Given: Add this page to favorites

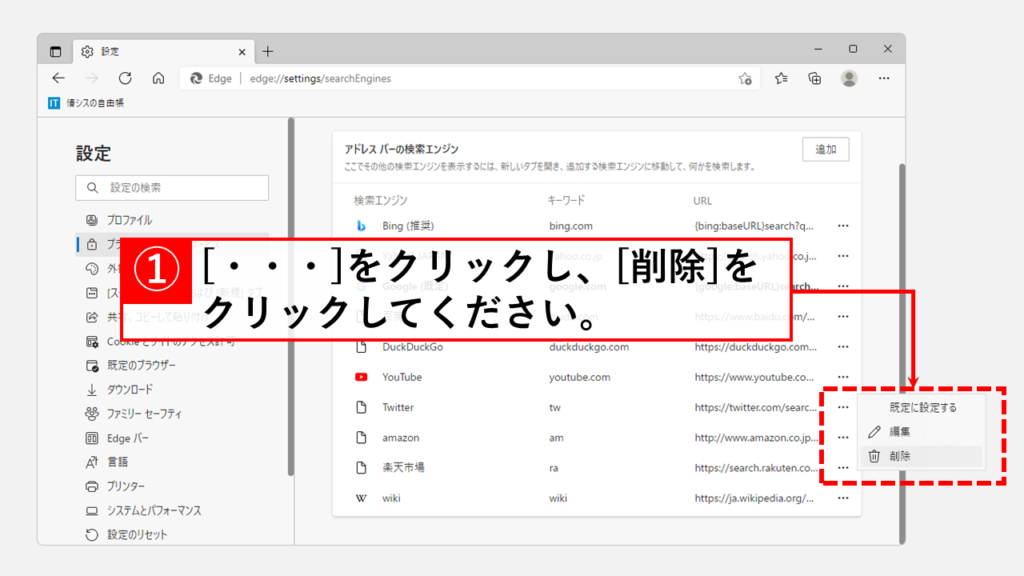Looking at the screenshot, I should (x=745, y=78).
